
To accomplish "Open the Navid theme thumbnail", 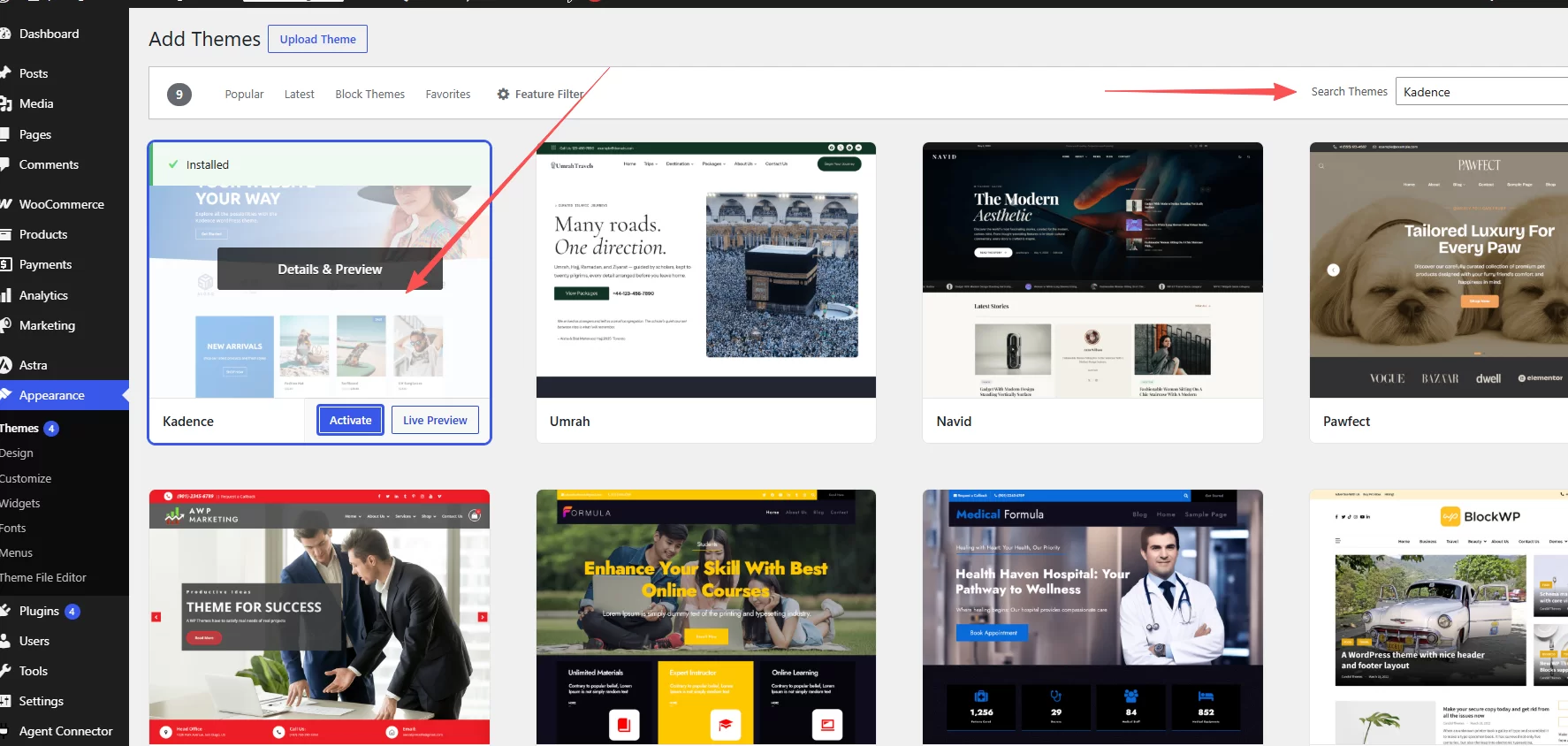I will click(1092, 270).
